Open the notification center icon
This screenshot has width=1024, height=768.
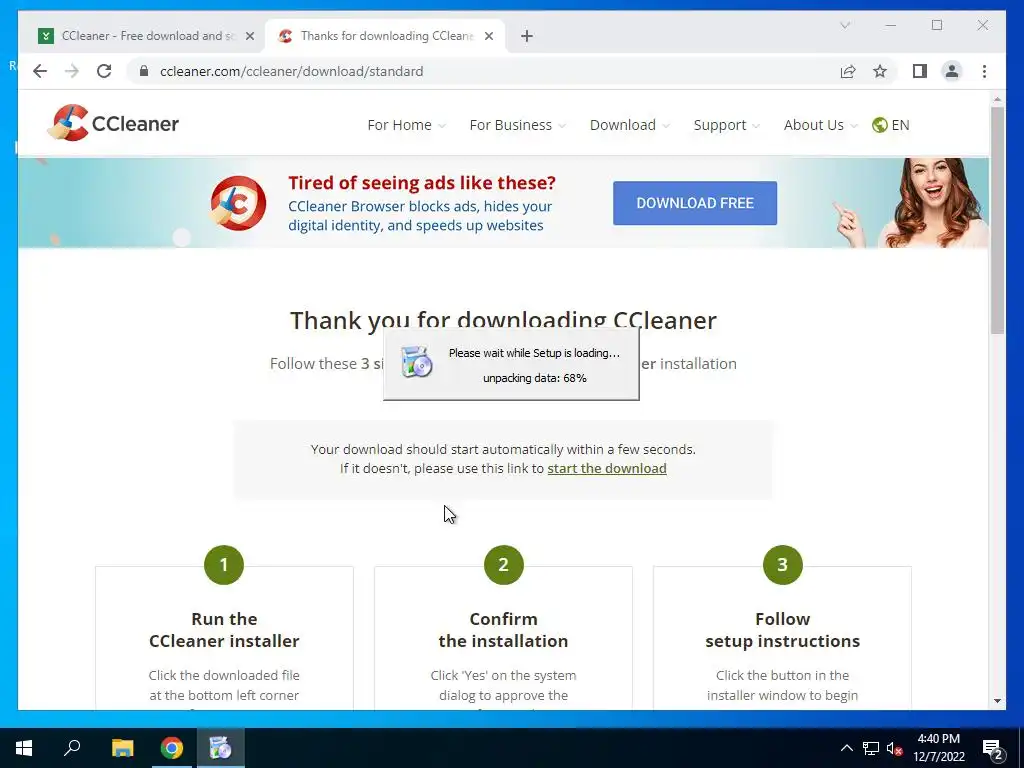[x=993, y=749]
